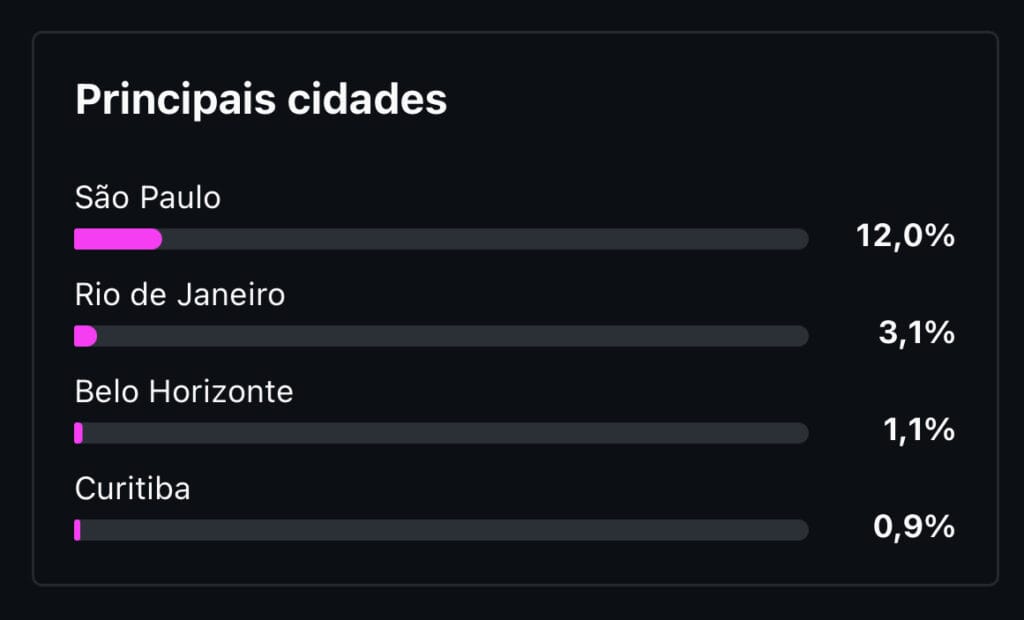Select the Rio de Janeiro city label
This screenshot has width=1024, height=620.
pyautogui.click(x=180, y=295)
